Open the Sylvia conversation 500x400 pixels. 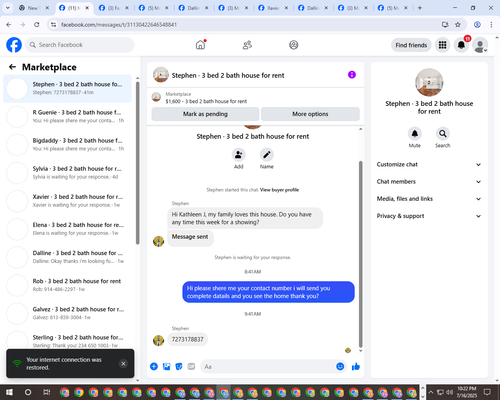click(67, 172)
